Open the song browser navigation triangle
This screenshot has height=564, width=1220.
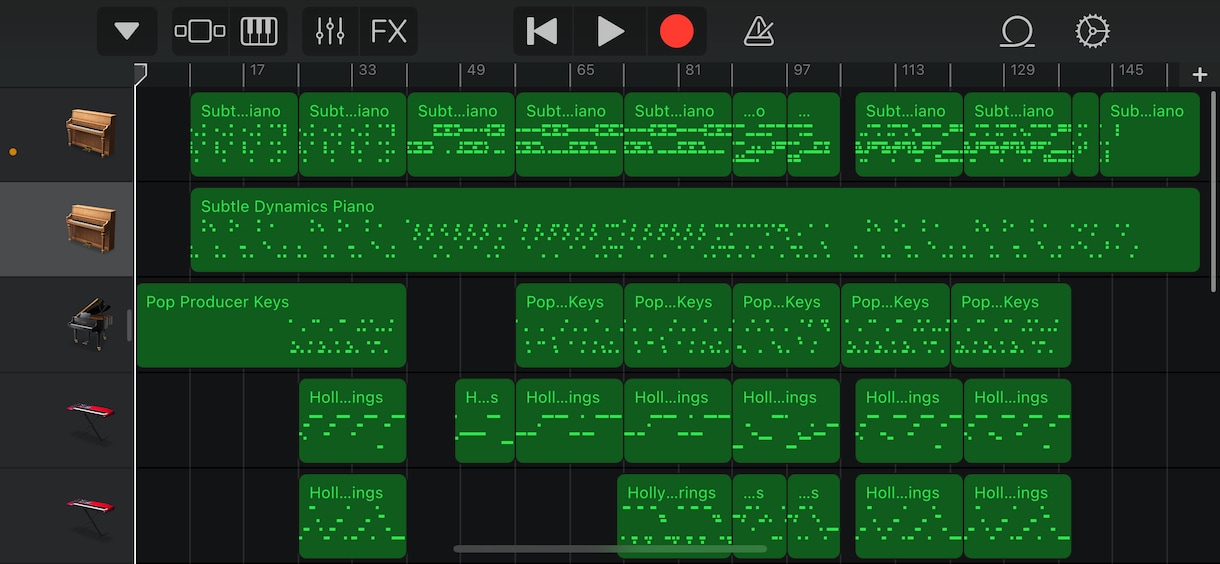127,31
